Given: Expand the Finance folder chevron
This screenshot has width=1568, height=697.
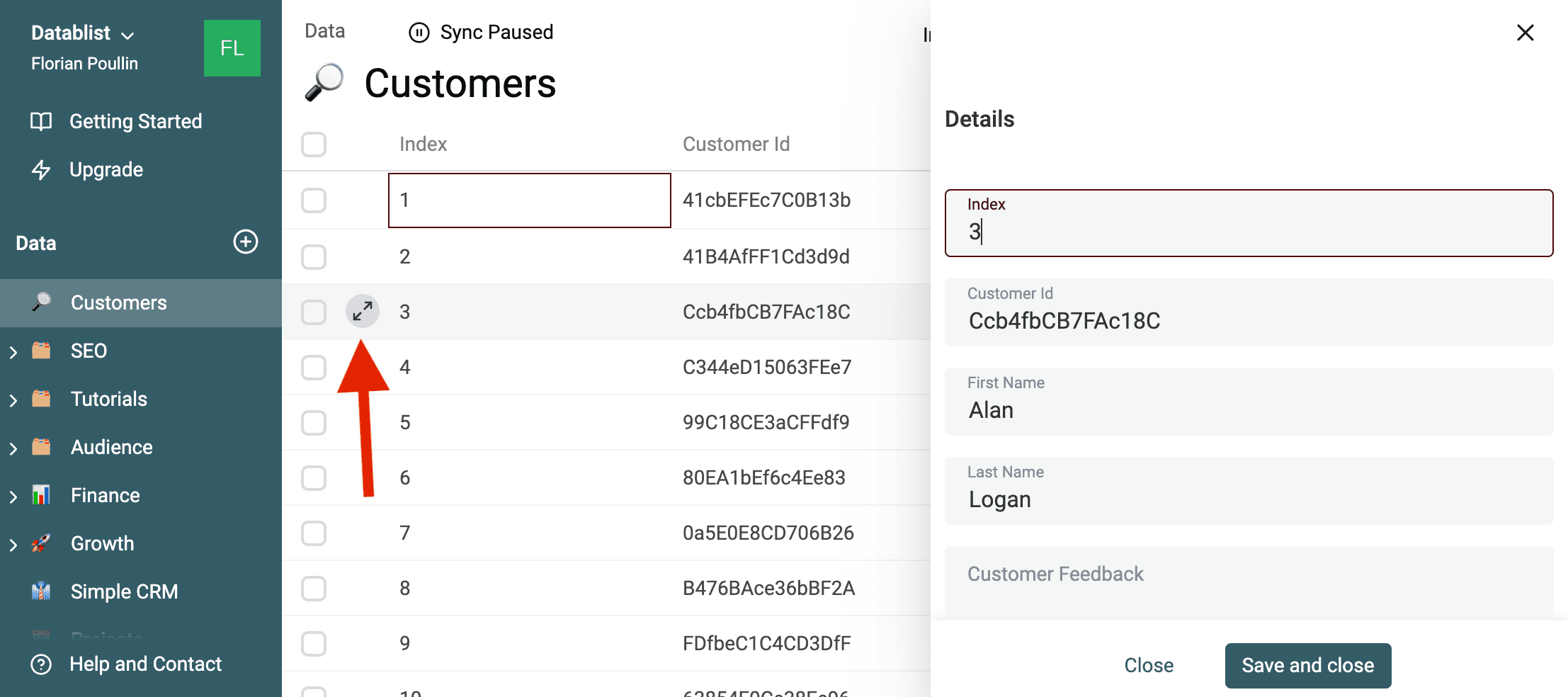Looking at the screenshot, I should tap(13, 497).
